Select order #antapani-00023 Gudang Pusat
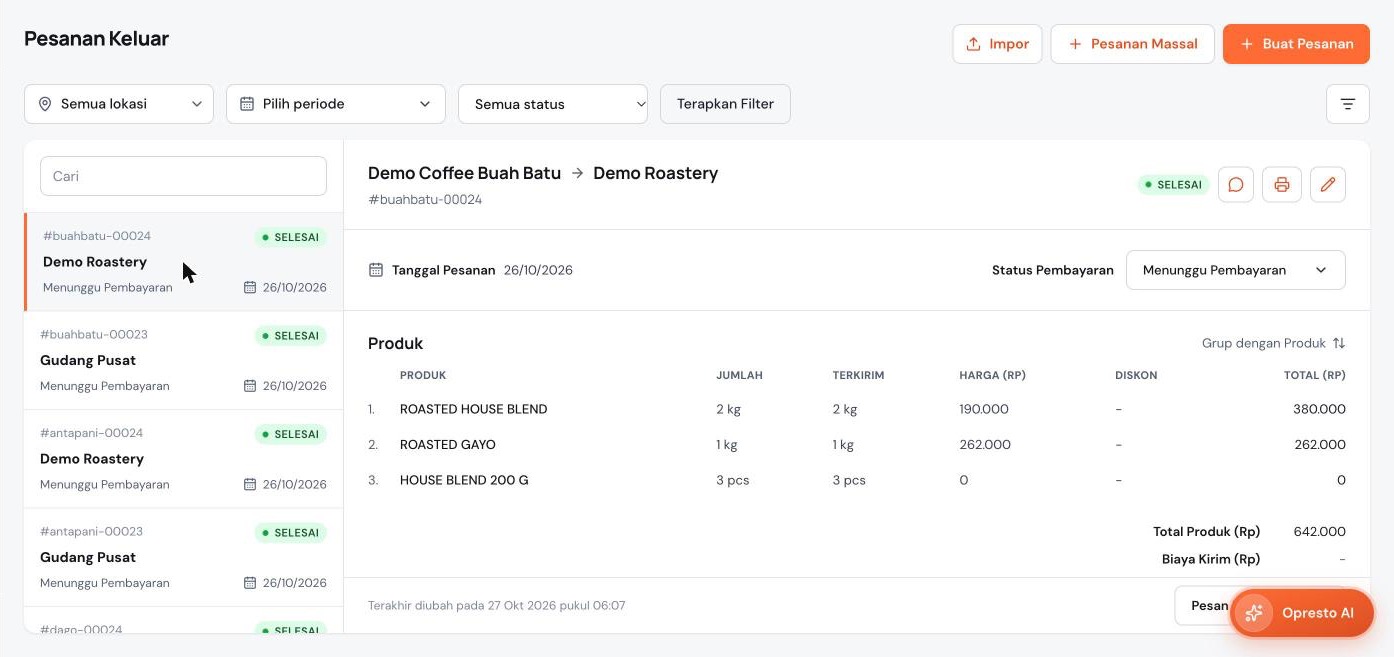This screenshot has width=1394, height=657. pos(184,557)
